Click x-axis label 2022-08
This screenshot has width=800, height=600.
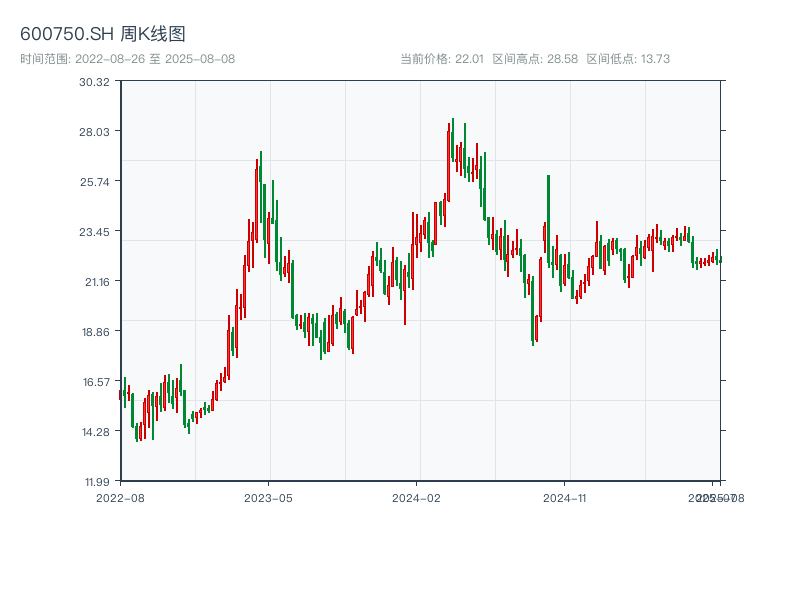pos(120,498)
